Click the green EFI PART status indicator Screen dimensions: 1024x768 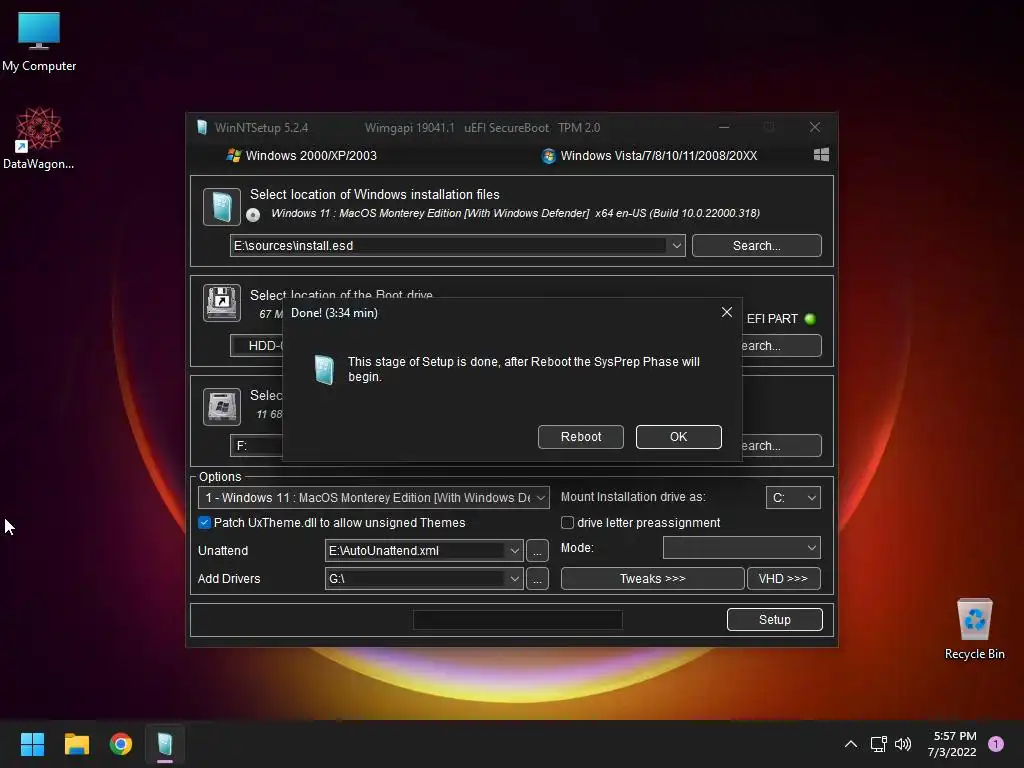(x=810, y=319)
